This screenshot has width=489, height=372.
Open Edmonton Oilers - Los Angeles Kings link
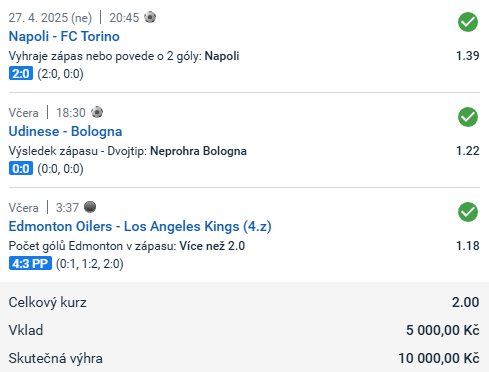[x=140, y=226]
